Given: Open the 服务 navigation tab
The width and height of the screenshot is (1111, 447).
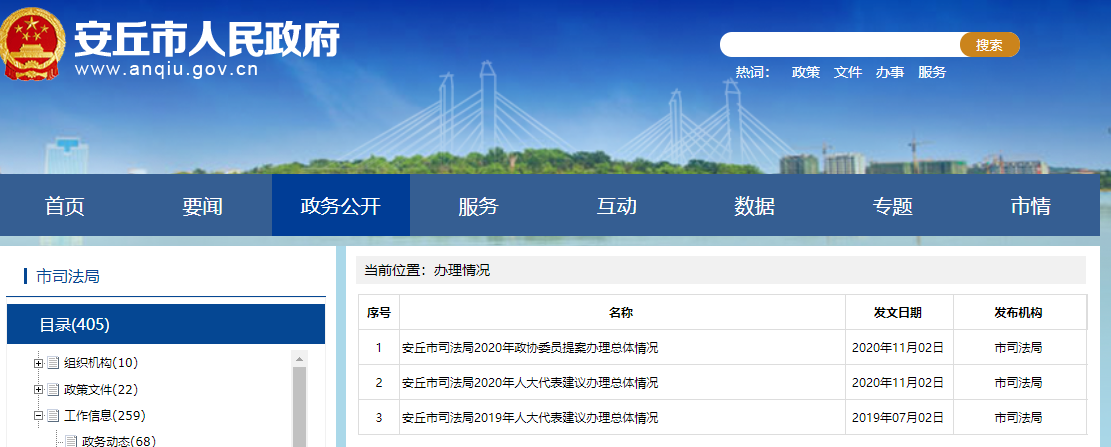Looking at the screenshot, I should coord(478,205).
